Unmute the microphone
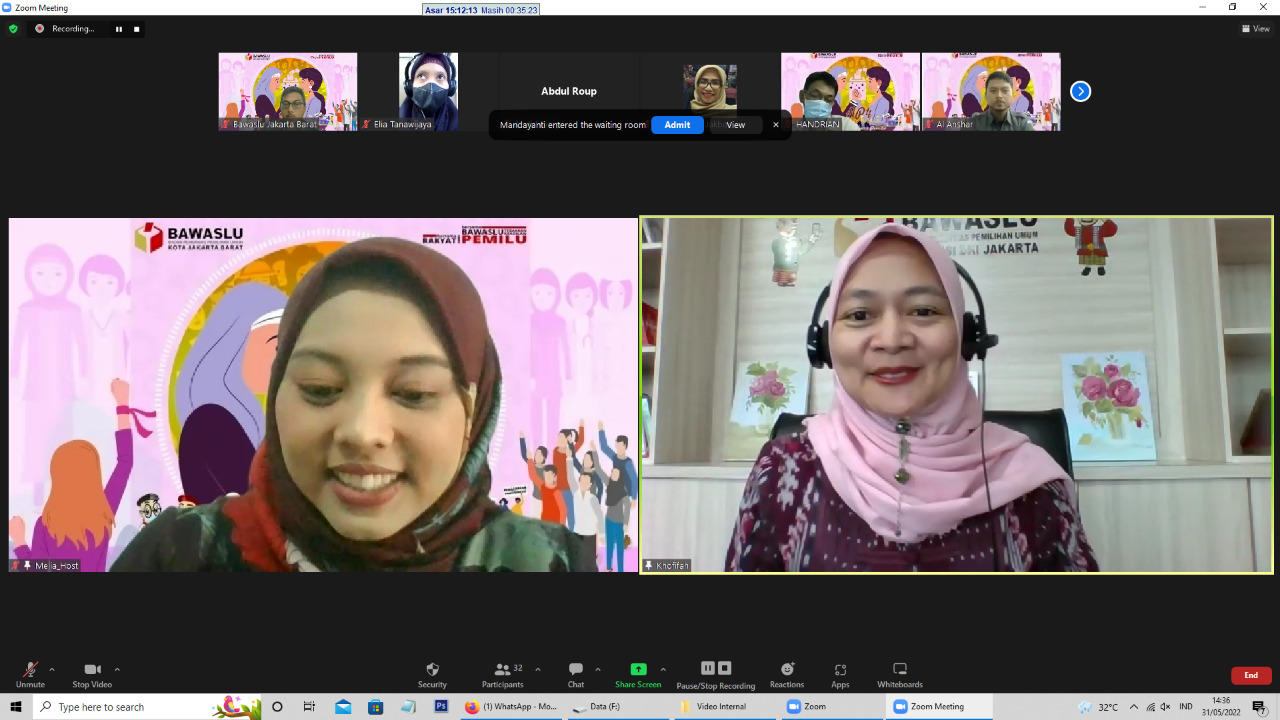The image size is (1280, 720). [x=30, y=675]
